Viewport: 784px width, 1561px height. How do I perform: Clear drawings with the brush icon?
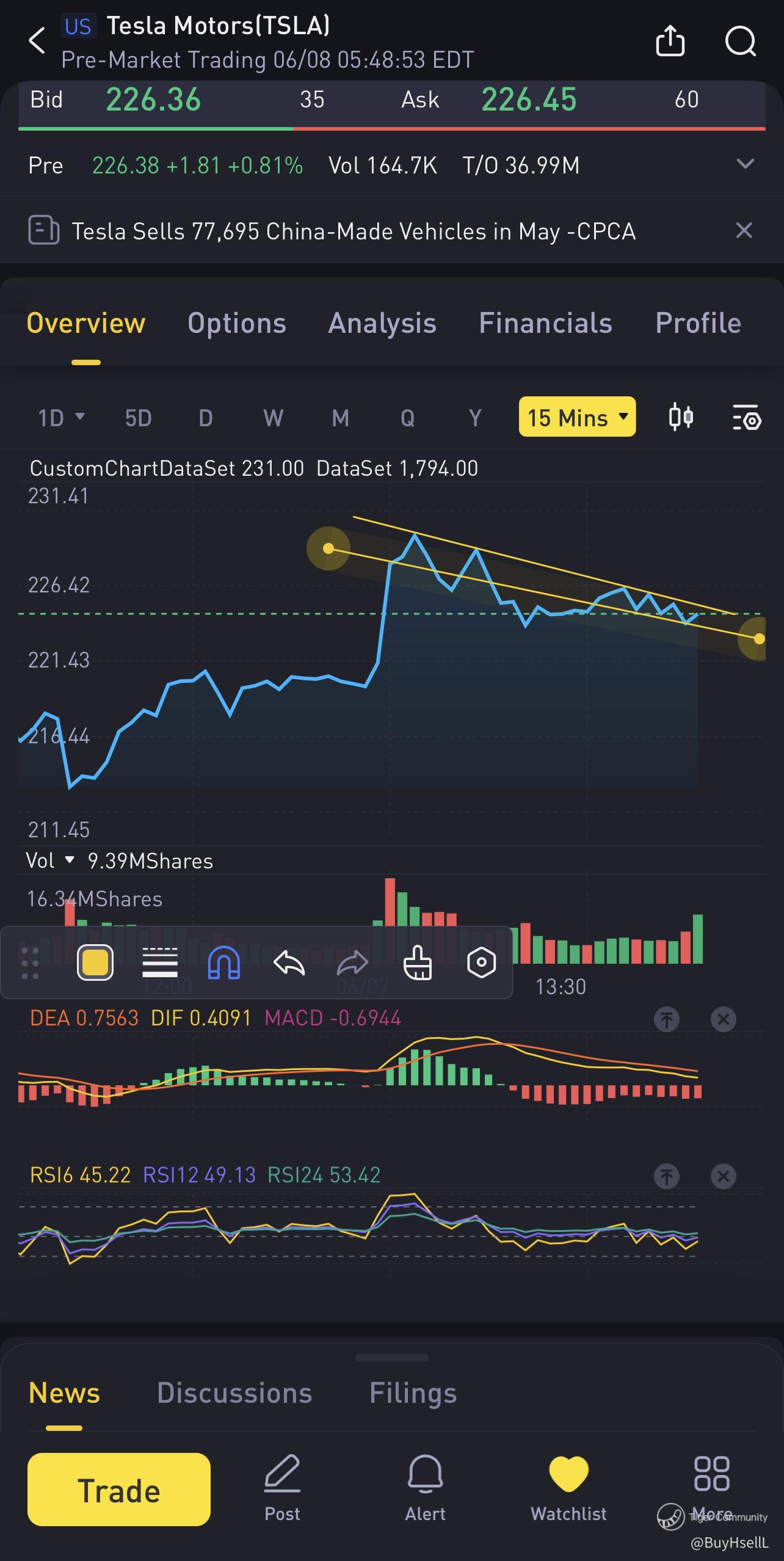[418, 963]
